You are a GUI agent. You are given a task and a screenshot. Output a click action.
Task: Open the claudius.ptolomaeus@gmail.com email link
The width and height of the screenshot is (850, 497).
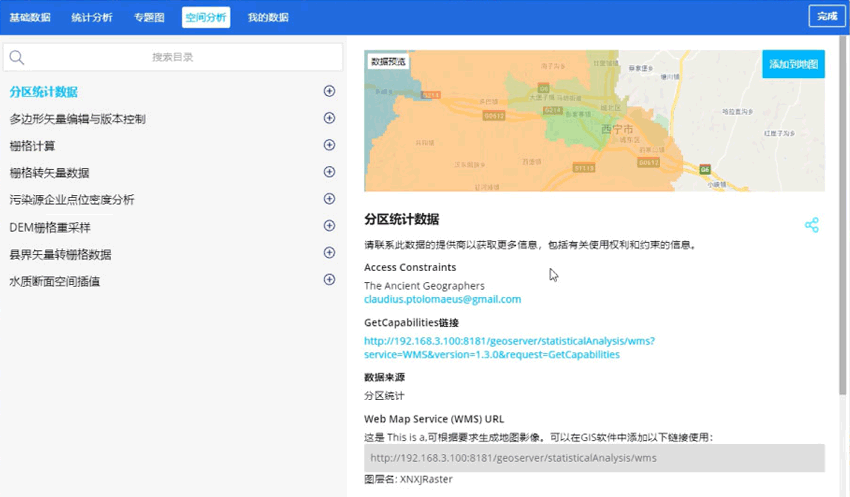pyautogui.click(x=442, y=299)
